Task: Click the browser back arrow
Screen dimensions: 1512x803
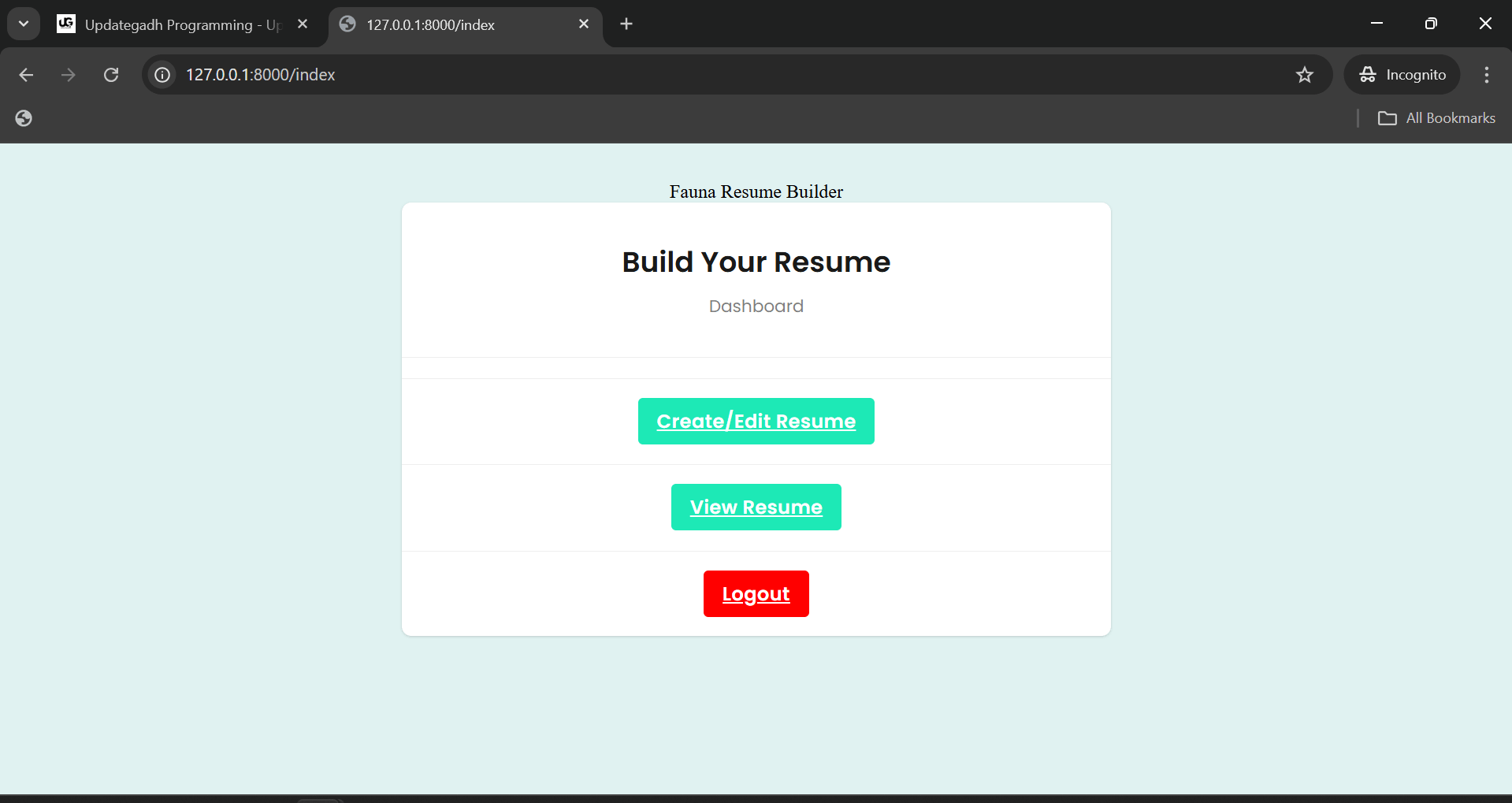Action: (26, 75)
